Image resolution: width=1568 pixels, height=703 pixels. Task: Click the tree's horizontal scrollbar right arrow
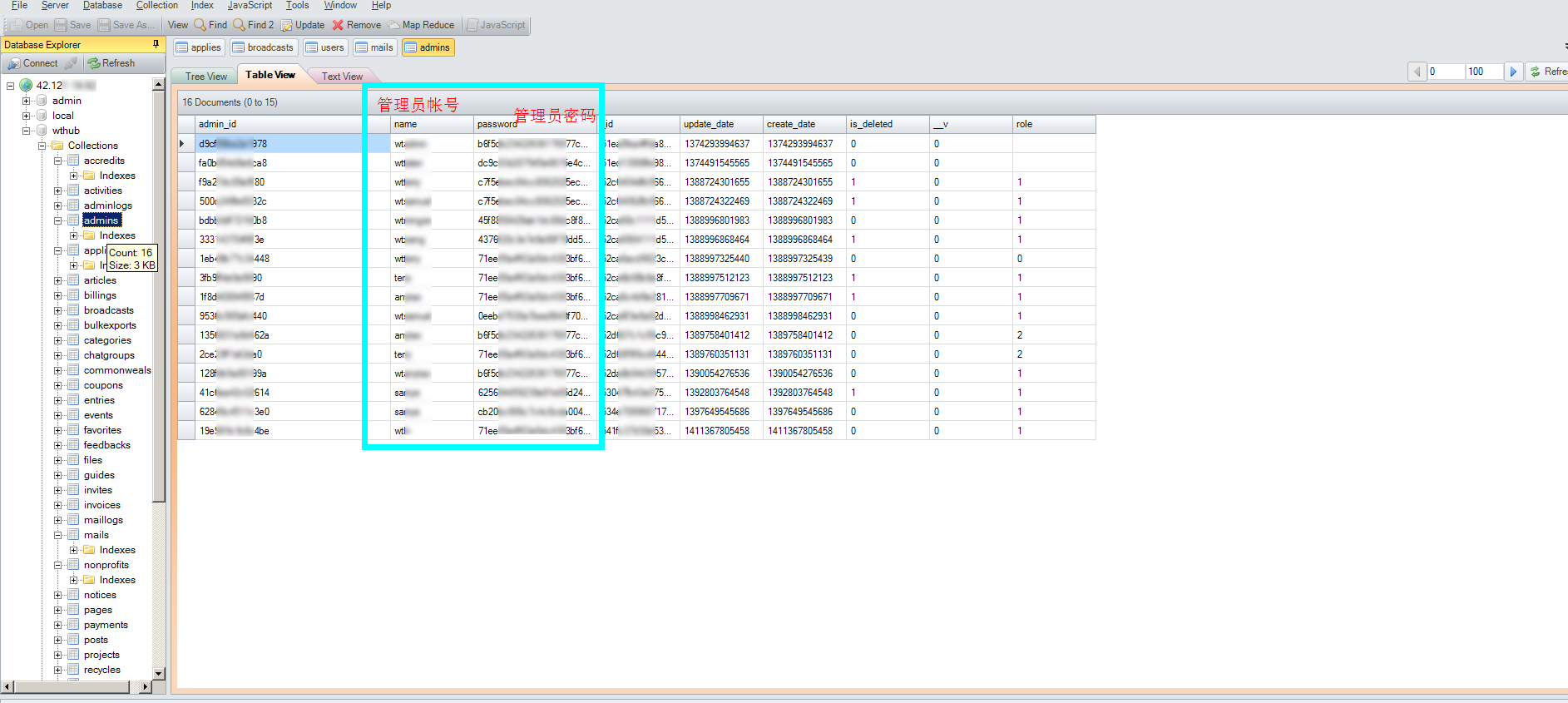pyautogui.click(x=146, y=687)
